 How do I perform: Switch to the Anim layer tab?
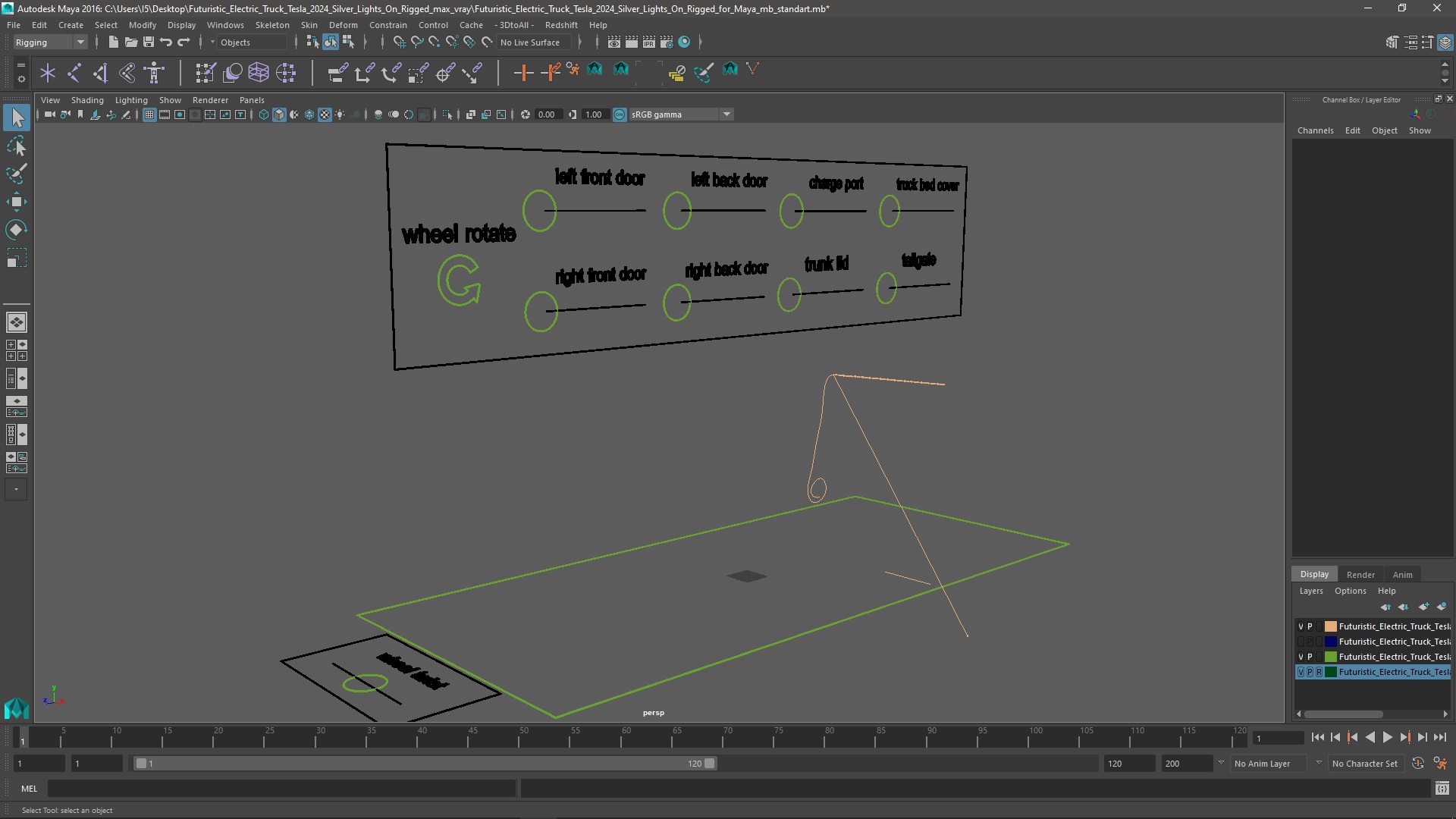point(1402,575)
